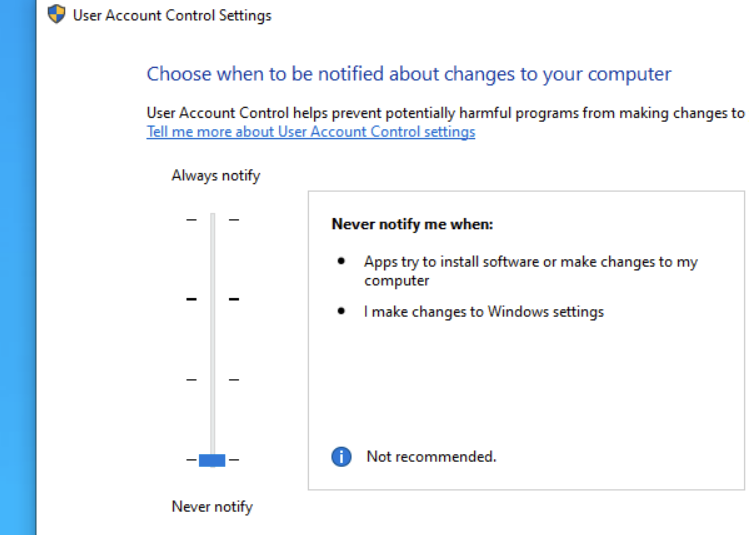Set slider to the second notch from top
The width and height of the screenshot is (753, 535).
click(212, 299)
